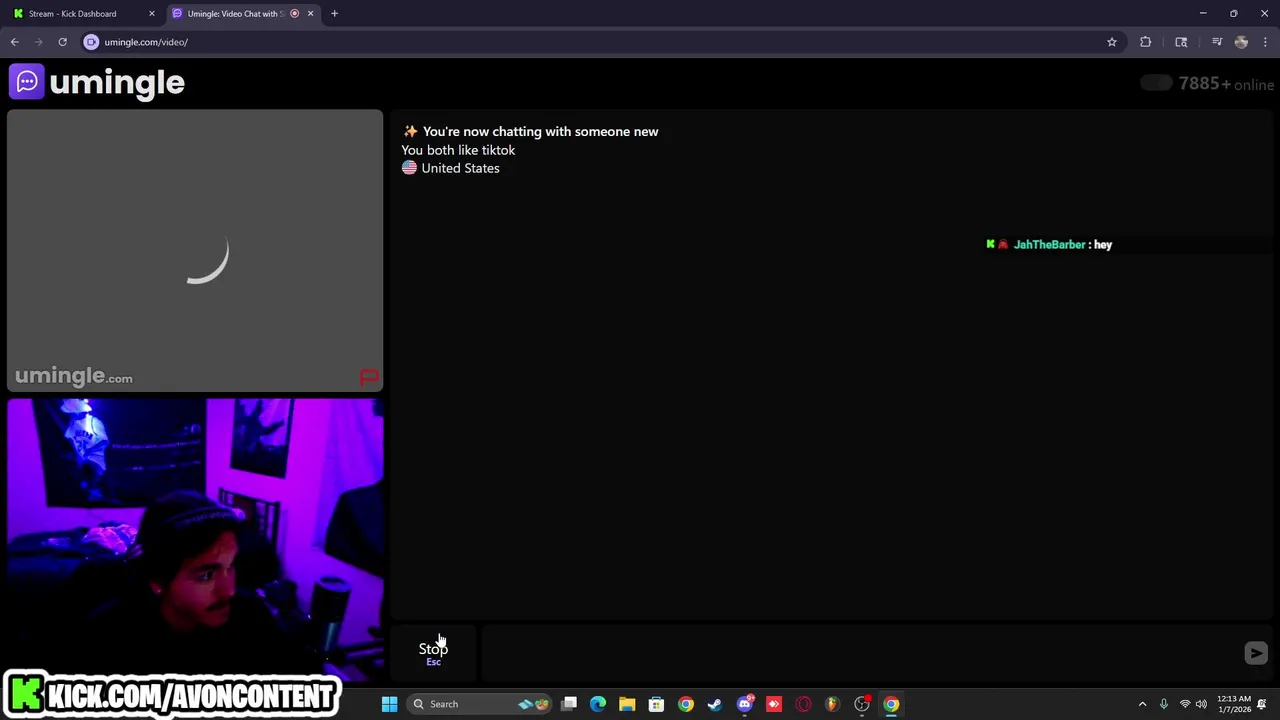Viewport: 1280px width, 720px height.
Task: Toggle the switch next to online count
Action: click(1156, 83)
